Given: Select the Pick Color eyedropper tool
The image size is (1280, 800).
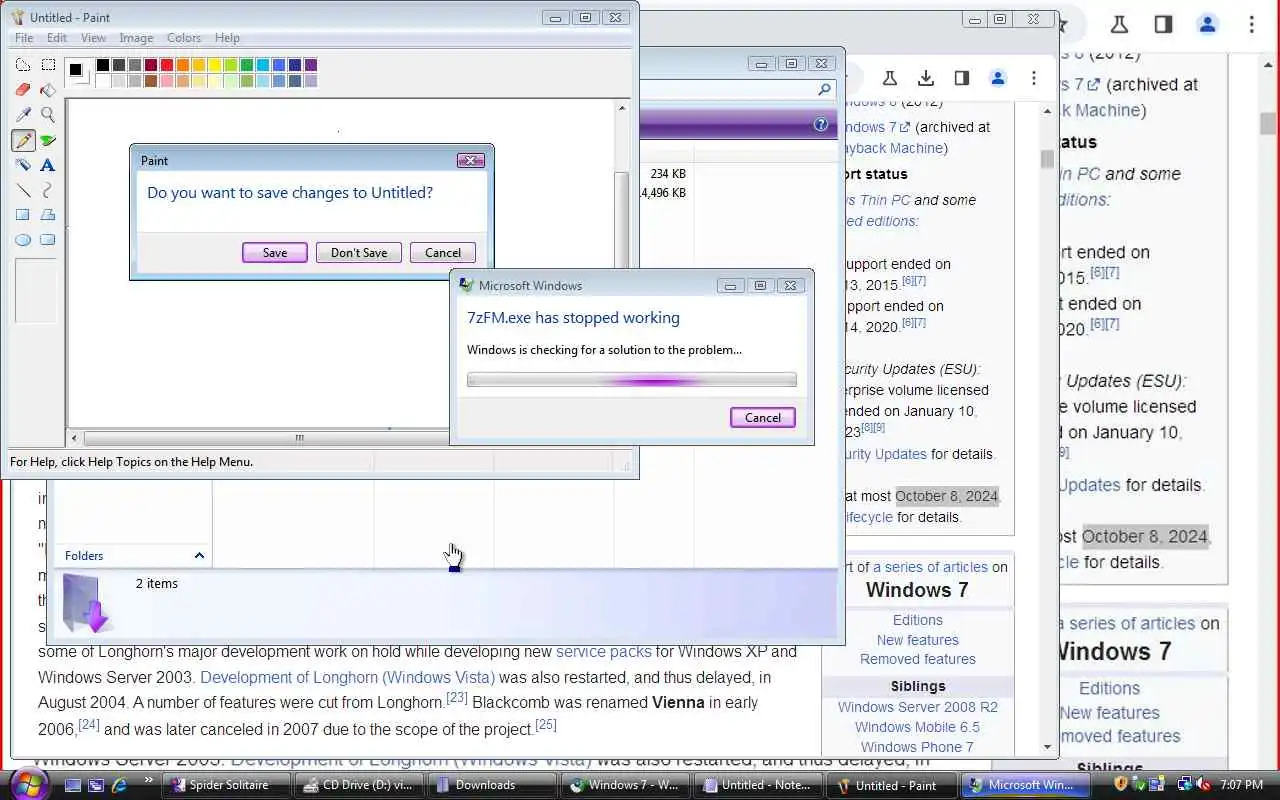Looking at the screenshot, I should [x=23, y=115].
